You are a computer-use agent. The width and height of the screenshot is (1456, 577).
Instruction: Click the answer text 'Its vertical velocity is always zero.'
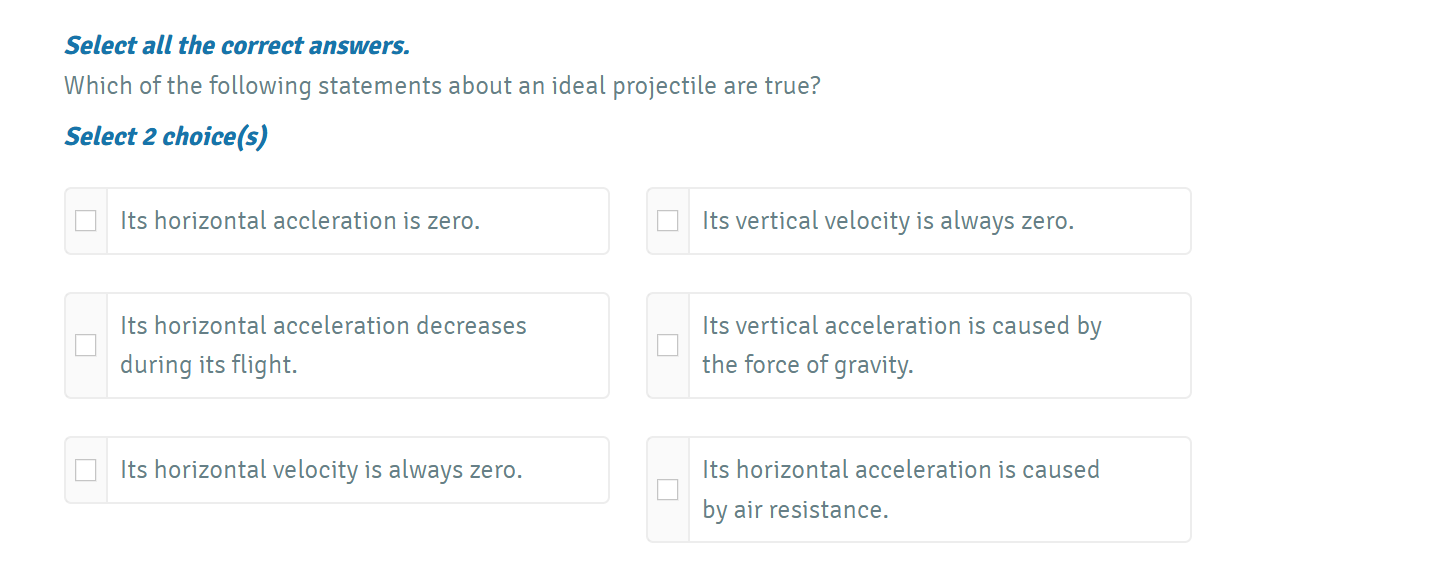click(x=888, y=221)
